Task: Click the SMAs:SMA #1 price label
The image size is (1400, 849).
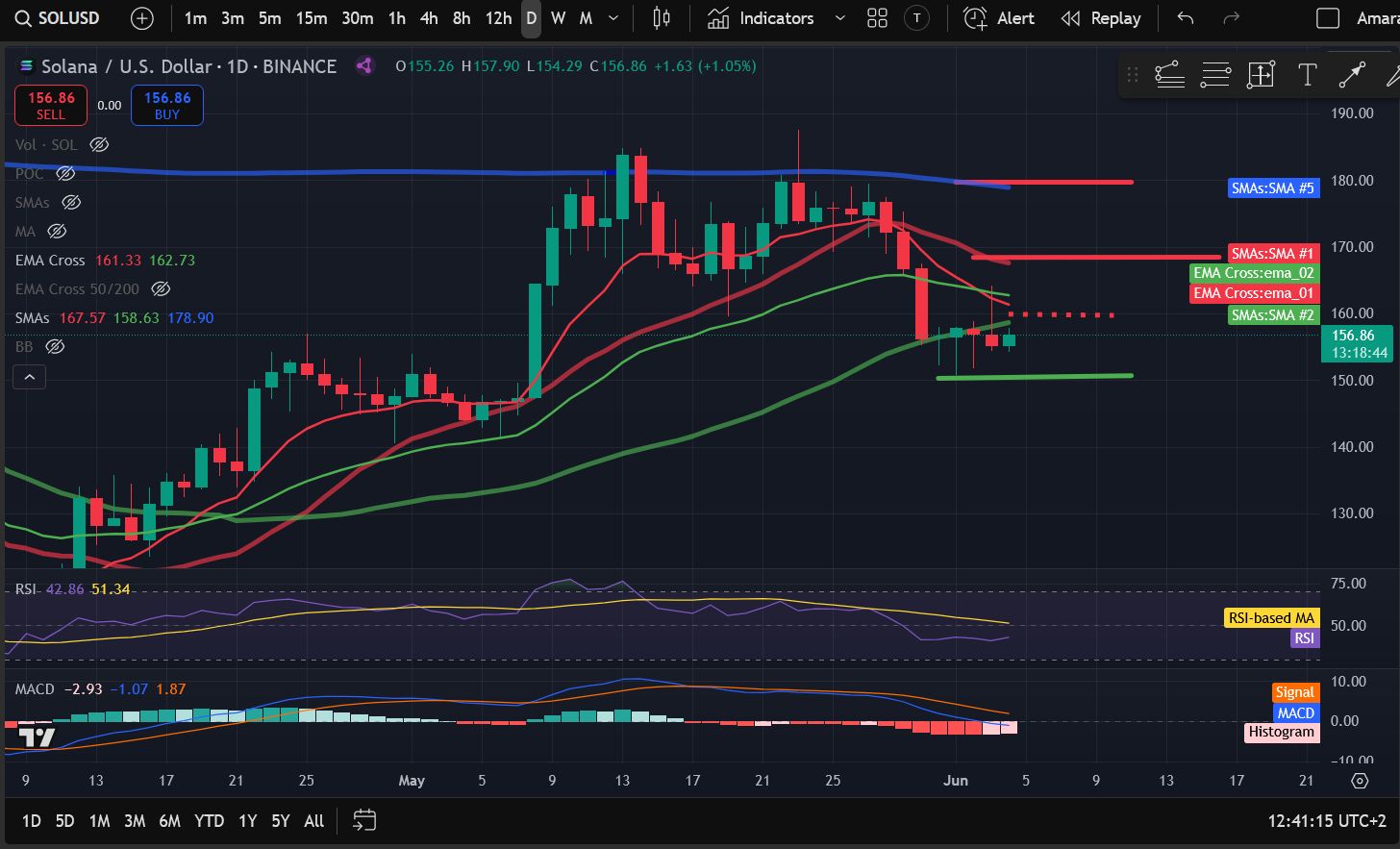Action: coord(1273,254)
